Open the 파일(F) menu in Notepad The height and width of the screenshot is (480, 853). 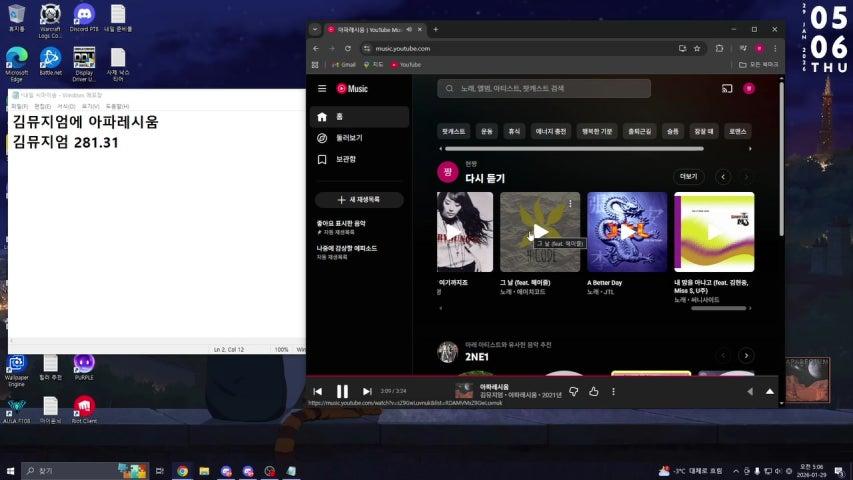pos(20,106)
